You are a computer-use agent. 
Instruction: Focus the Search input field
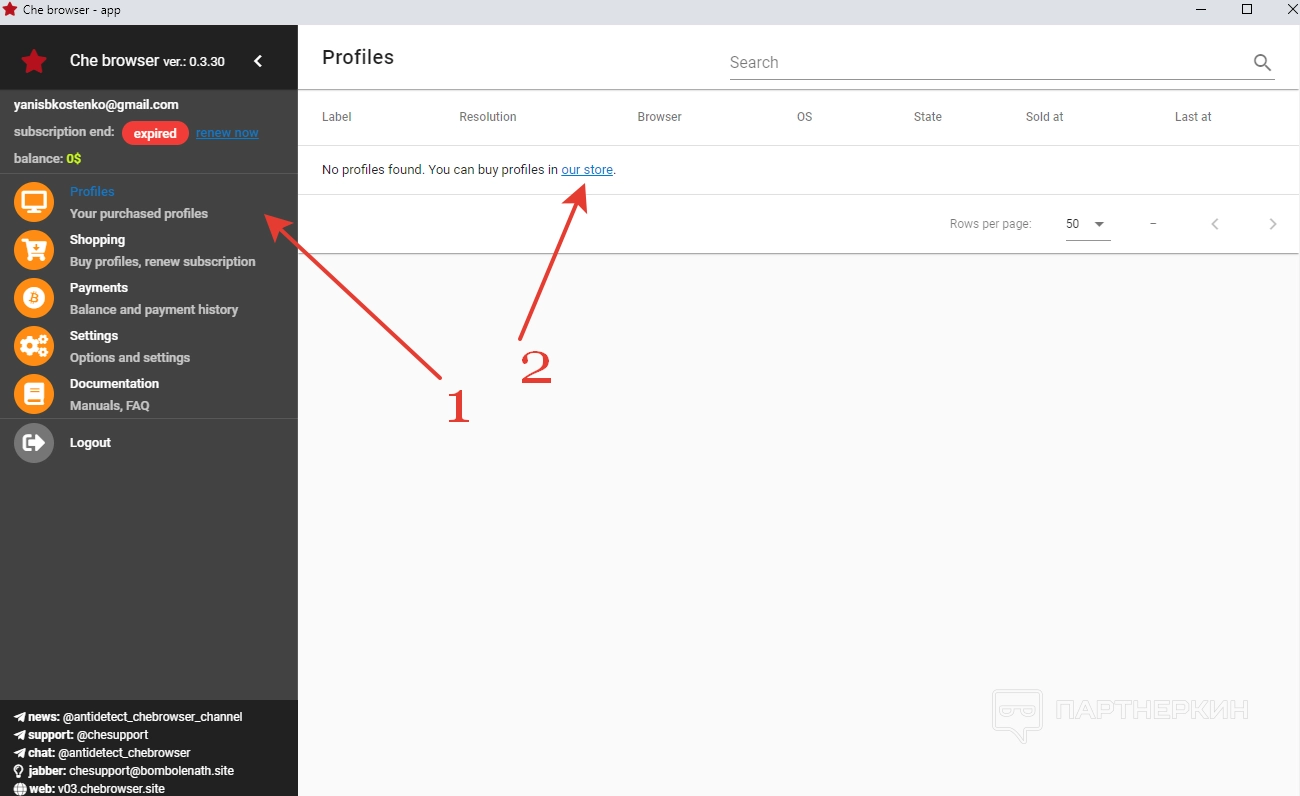tap(985, 63)
